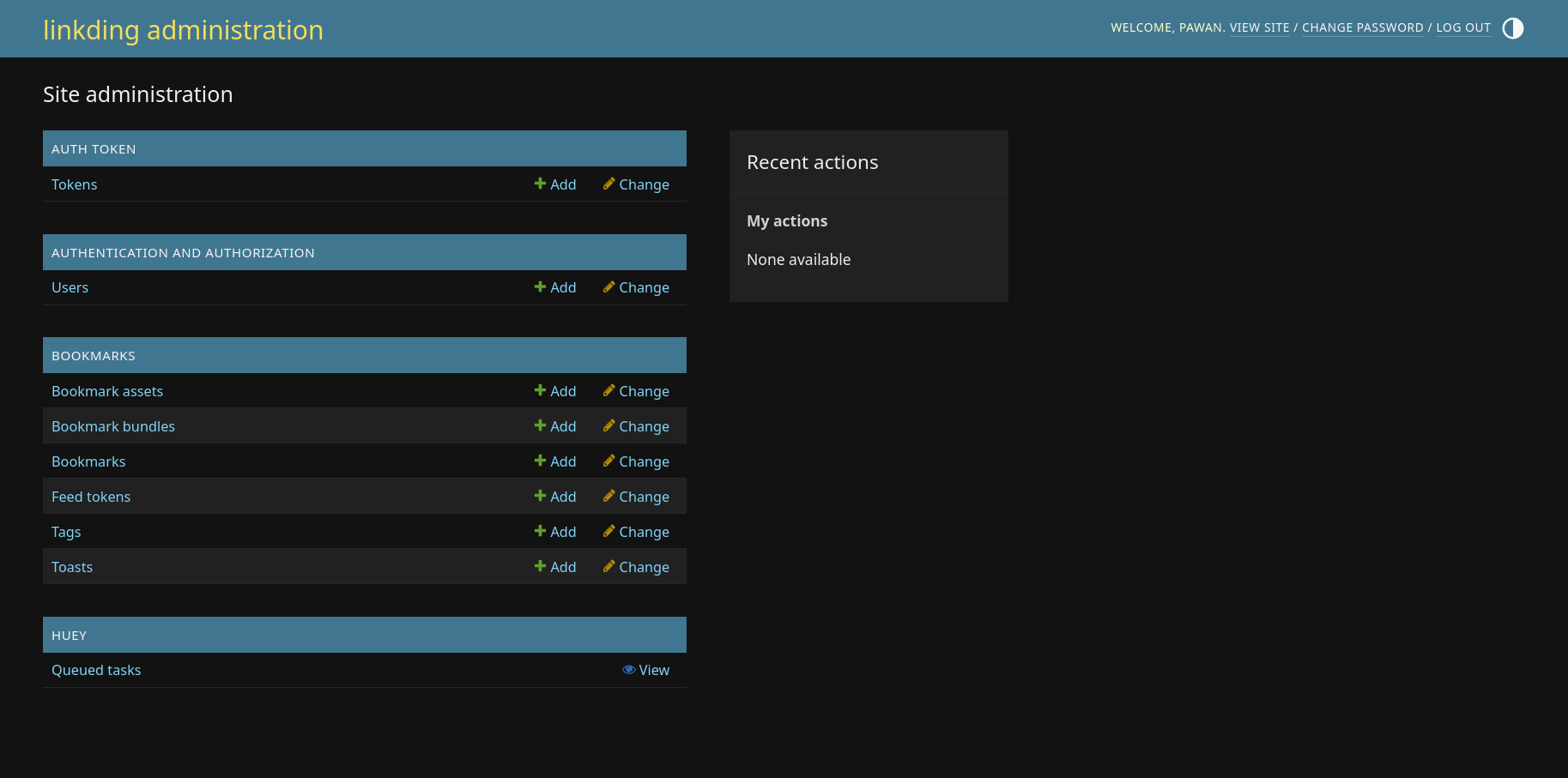Click the pencil icon beside Bookmark bundles
The width and height of the screenshot is (1568, 778).
[609, 425]
